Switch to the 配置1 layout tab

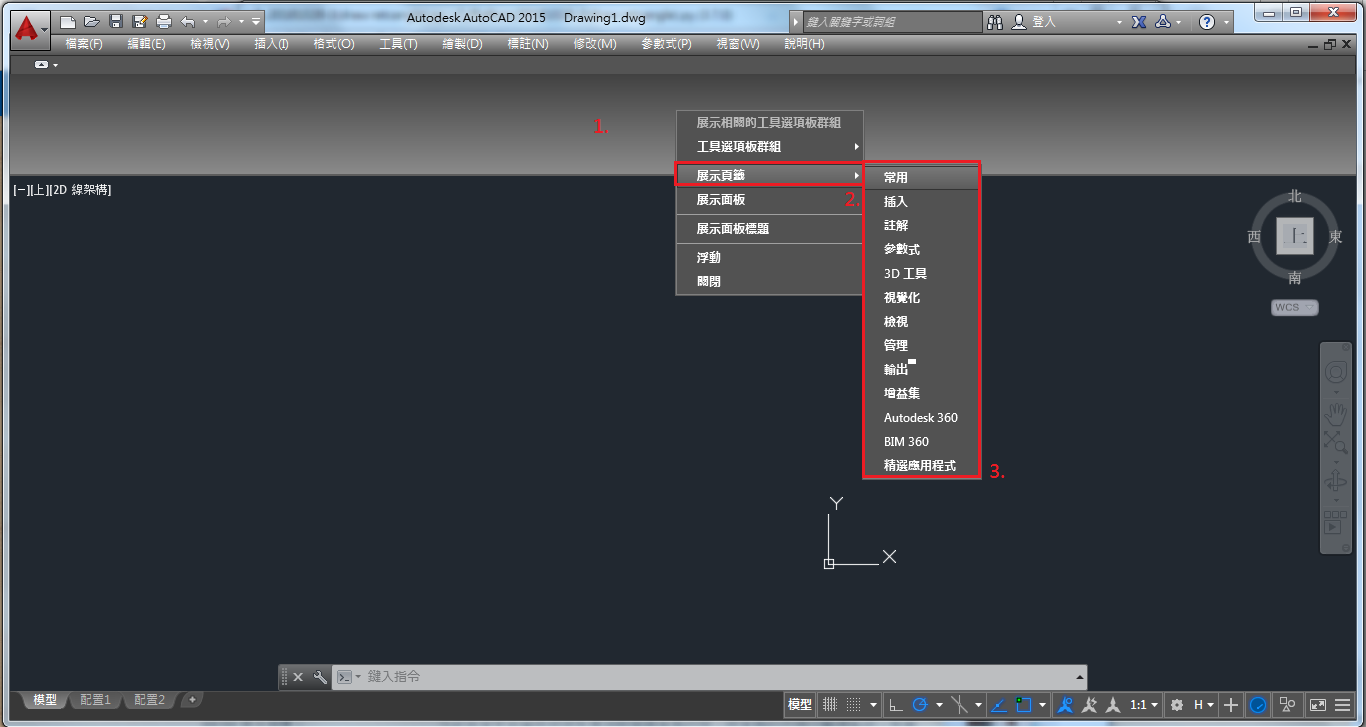95,699
